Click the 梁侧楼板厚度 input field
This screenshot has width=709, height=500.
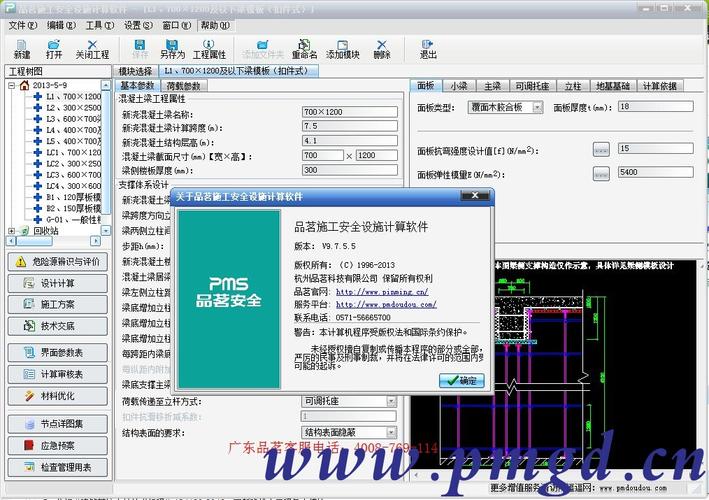(350, 170)
